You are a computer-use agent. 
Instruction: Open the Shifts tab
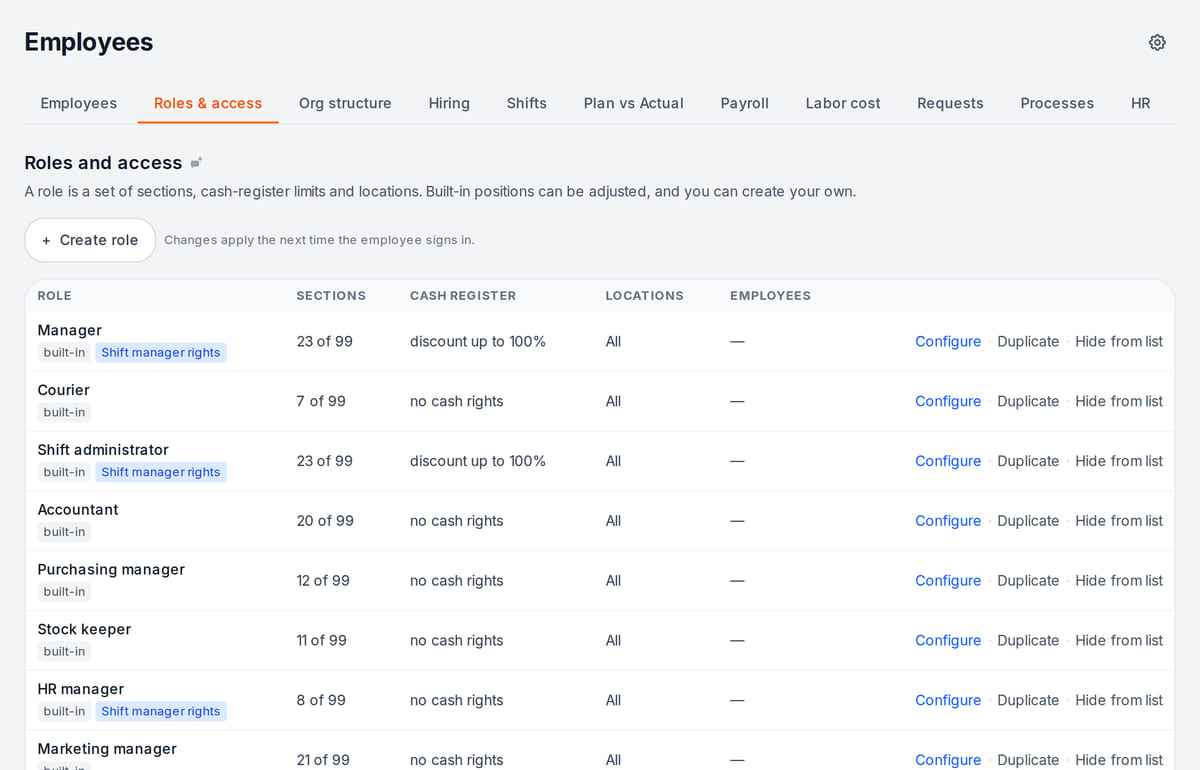tap(527, 103)
